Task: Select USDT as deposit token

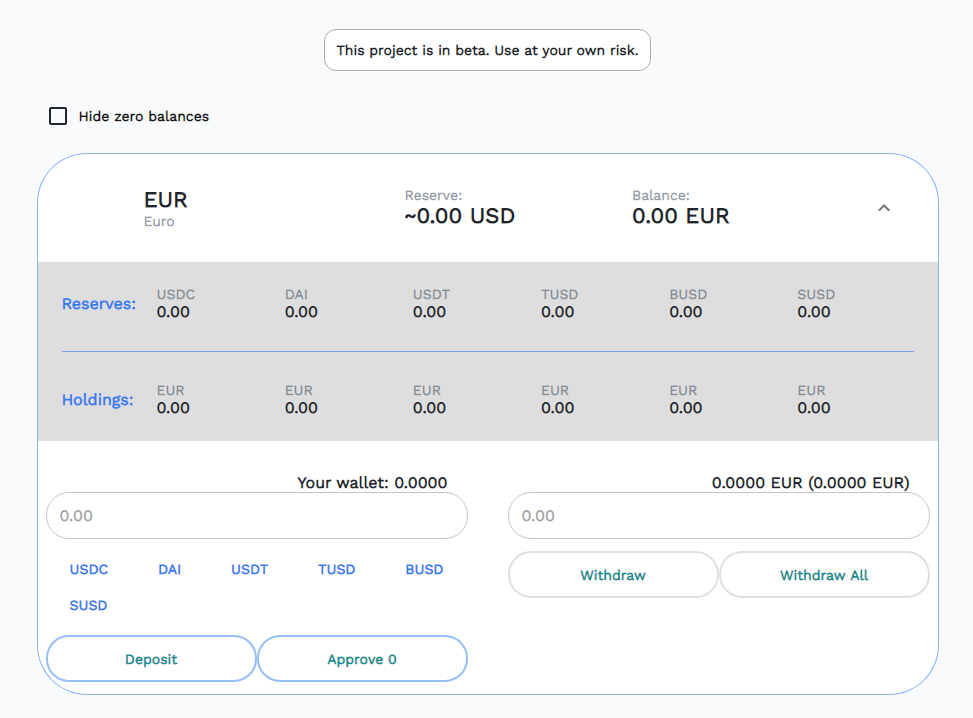Action: (250, 570)
